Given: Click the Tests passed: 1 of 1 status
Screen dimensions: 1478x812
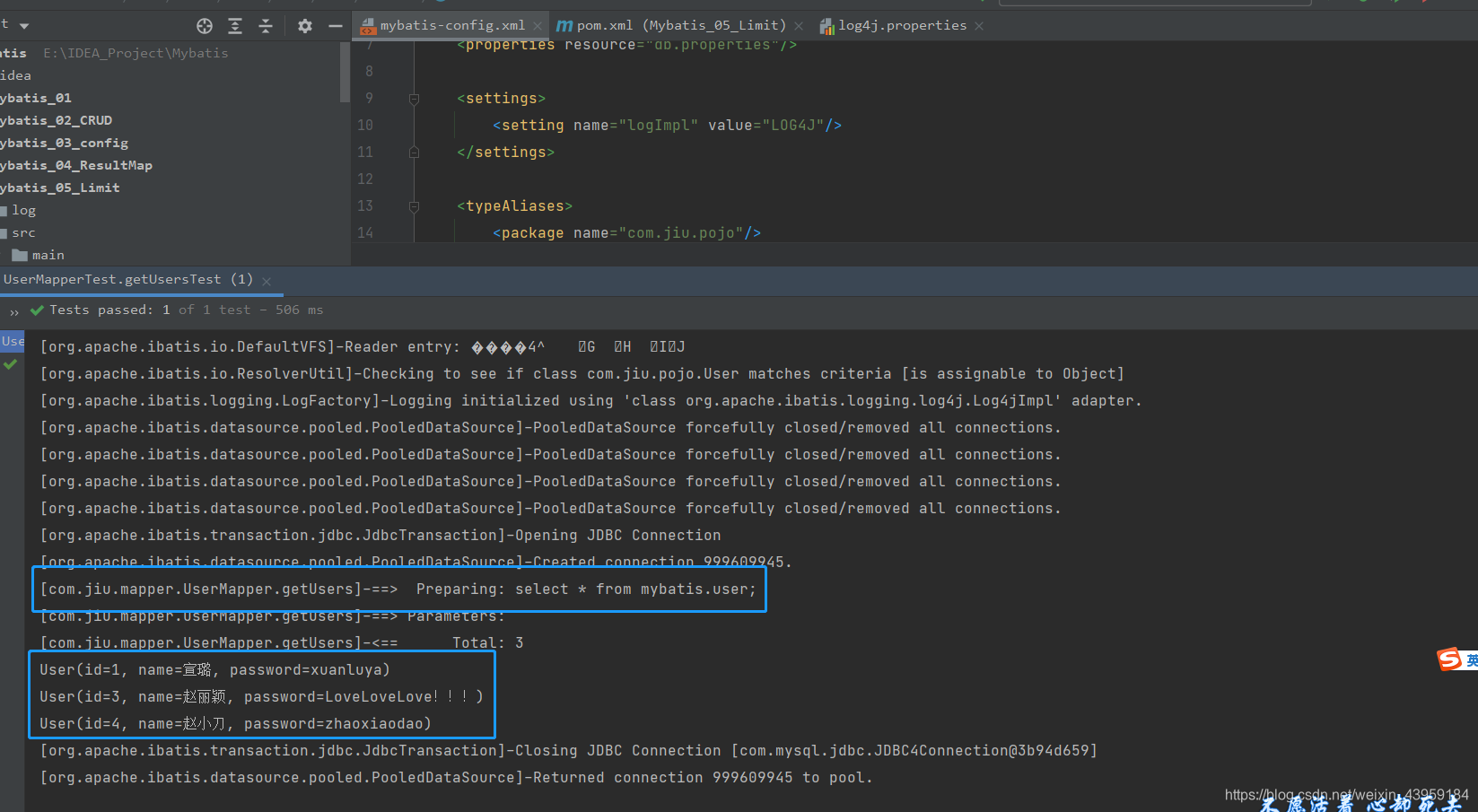Looking at the screenshot, I should [186, 310].
